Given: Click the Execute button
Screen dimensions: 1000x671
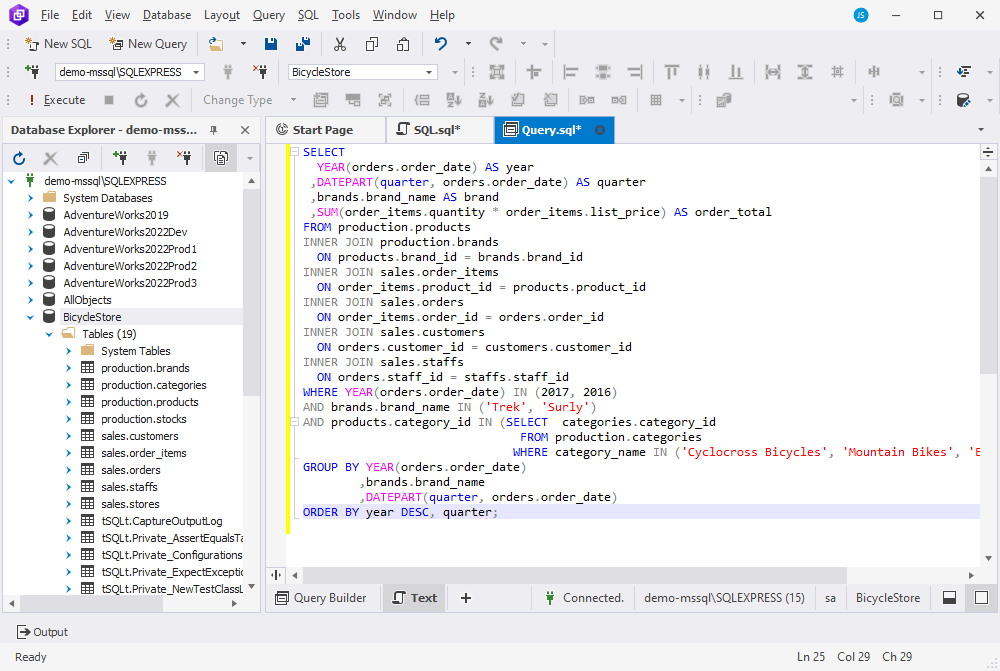Looking at the screenshot, I should (x=56, y=100).
